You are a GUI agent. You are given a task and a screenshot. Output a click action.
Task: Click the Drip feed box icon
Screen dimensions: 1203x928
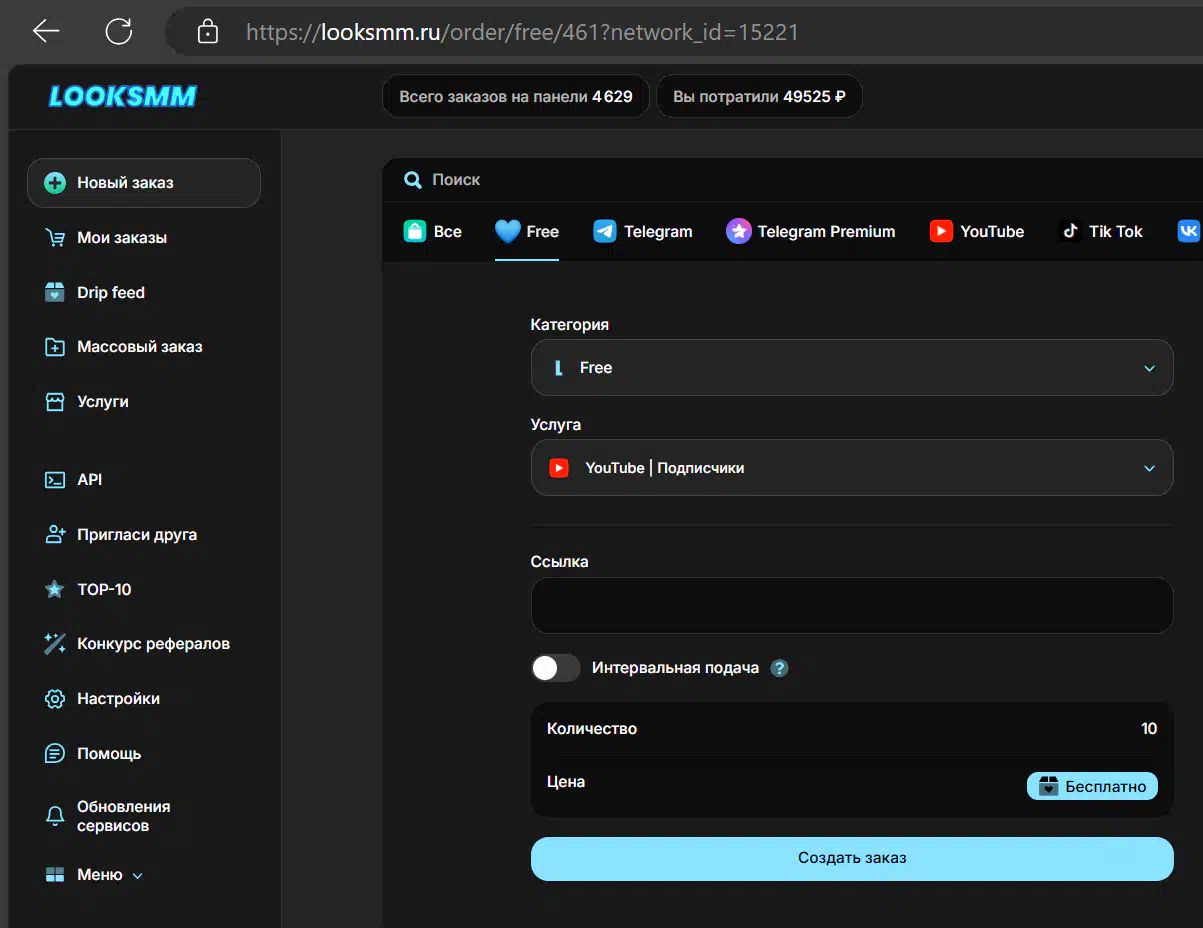pyautogui.click(x=56, y=292)
